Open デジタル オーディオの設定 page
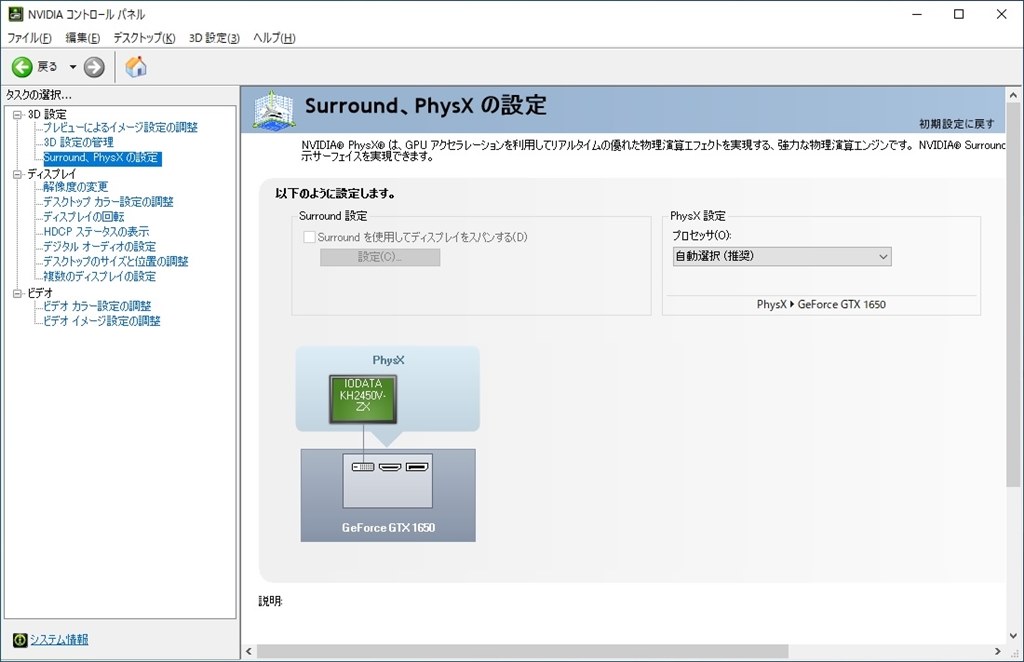Image resolution: width=1024 pixels, height=662 pixels. tap(99, 247)
